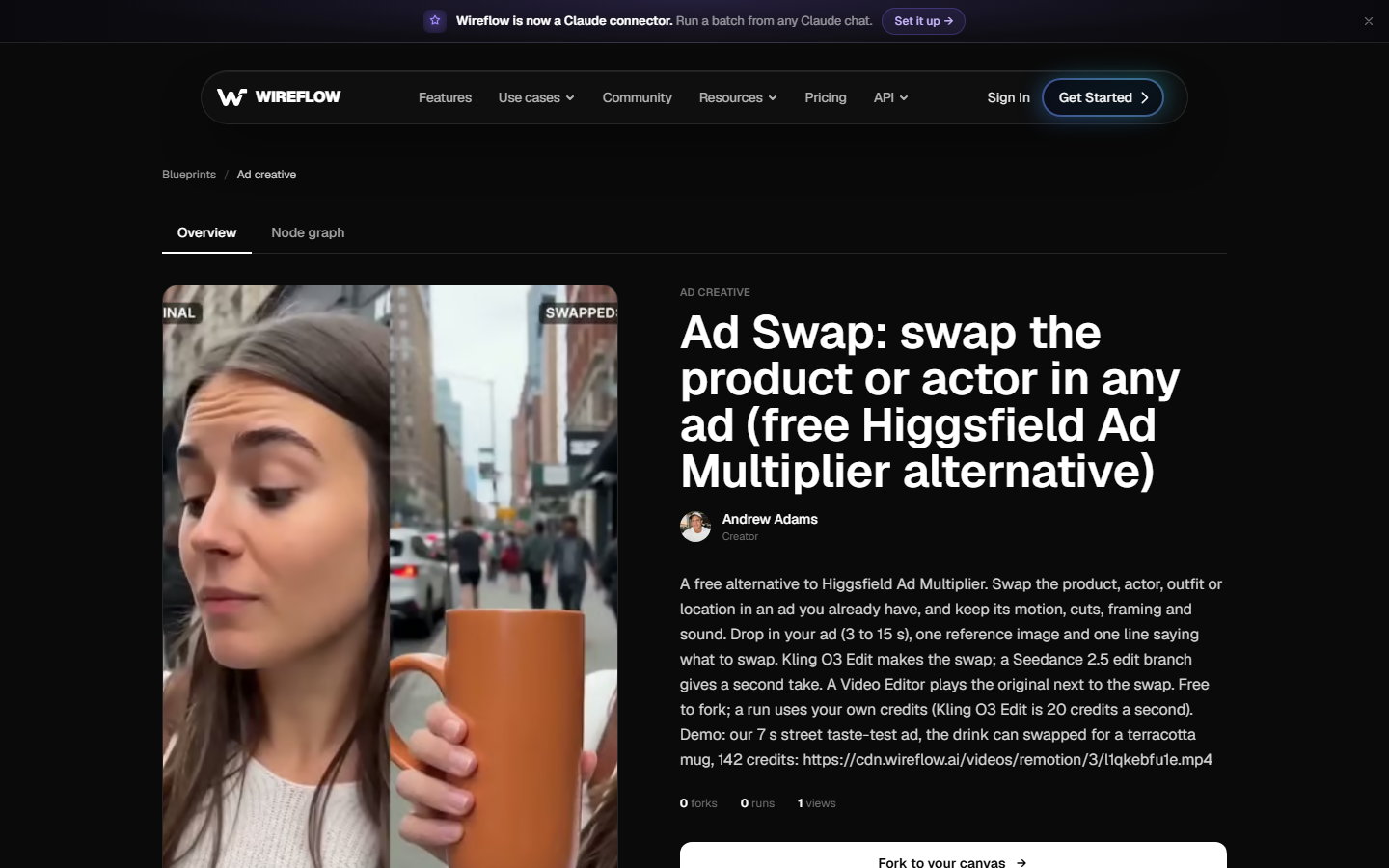Image resolution: width=1389 pixels, height=868 pixels.
Task: Click the Get Started button
Action: click(x=1103, y=97)
